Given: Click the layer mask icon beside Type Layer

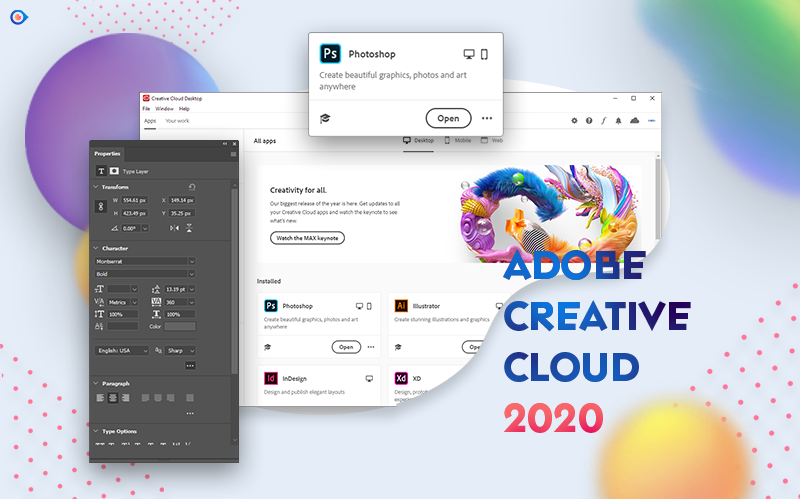Looking at the screenshot, I should 114,171.
